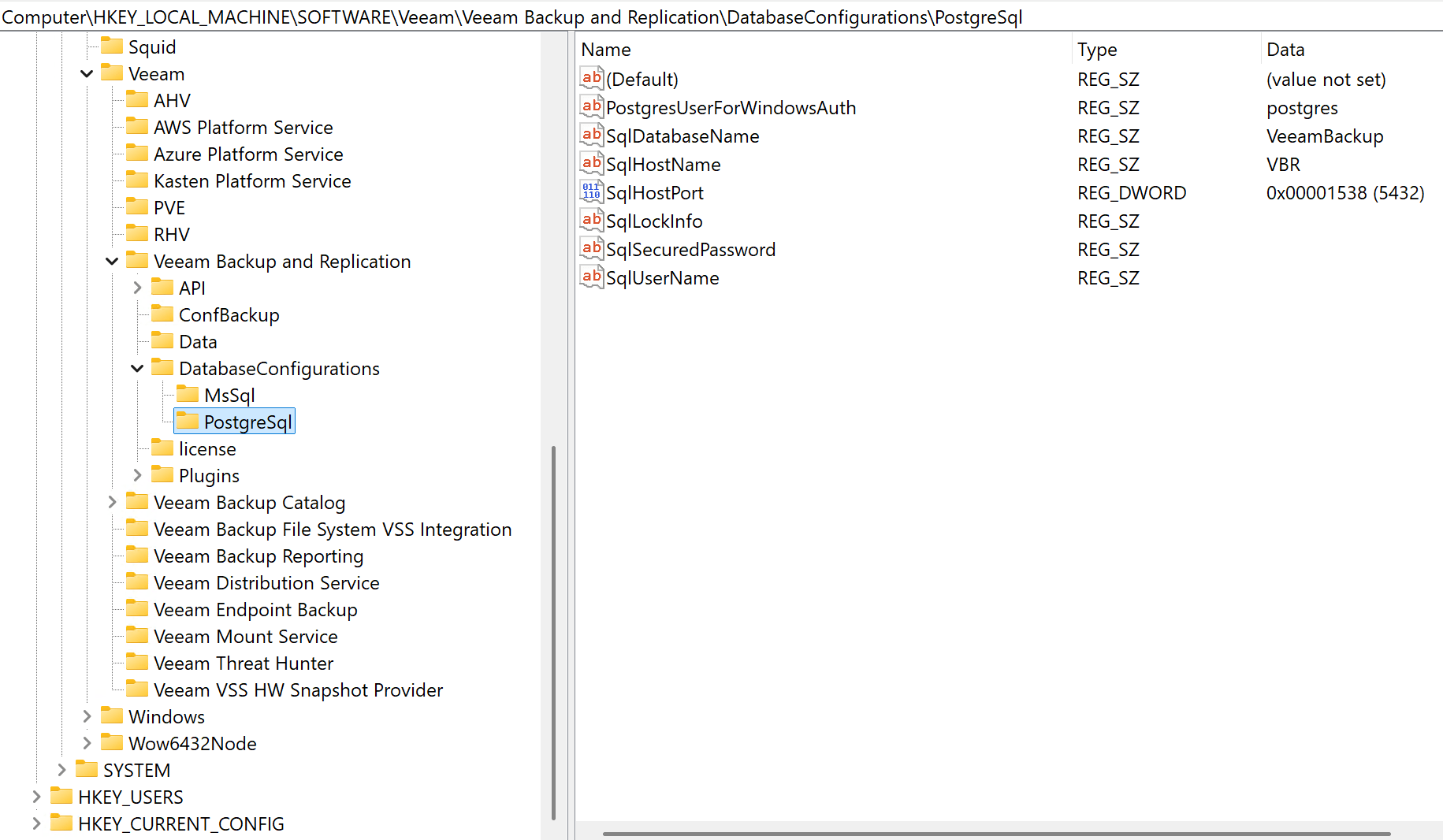Click the license key folder icon
Screen dimensions: 1443x840
(162, 448)
